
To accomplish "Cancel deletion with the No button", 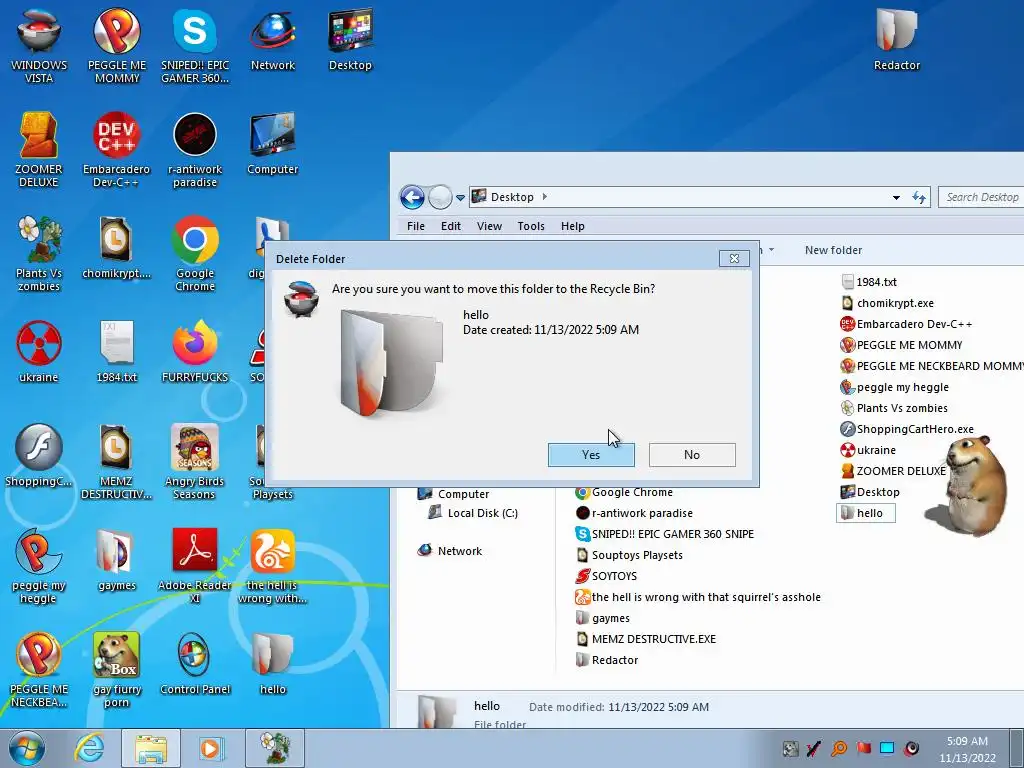I will pyautogui.click(x=692, y=455).
